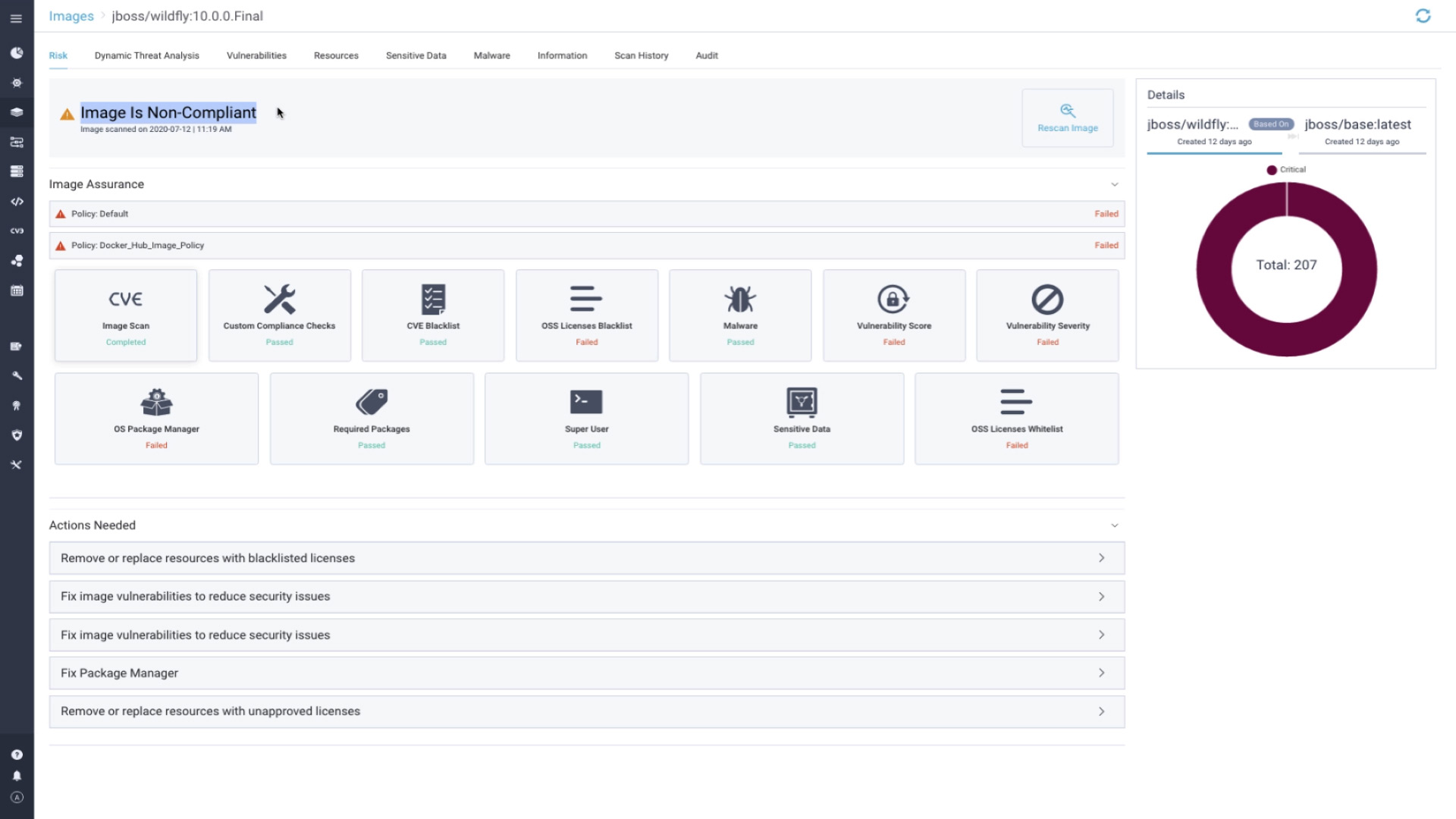Switch to the Information tab
Image resolution: width=1456 pixels, height=819 pixels.
point(562,55)
